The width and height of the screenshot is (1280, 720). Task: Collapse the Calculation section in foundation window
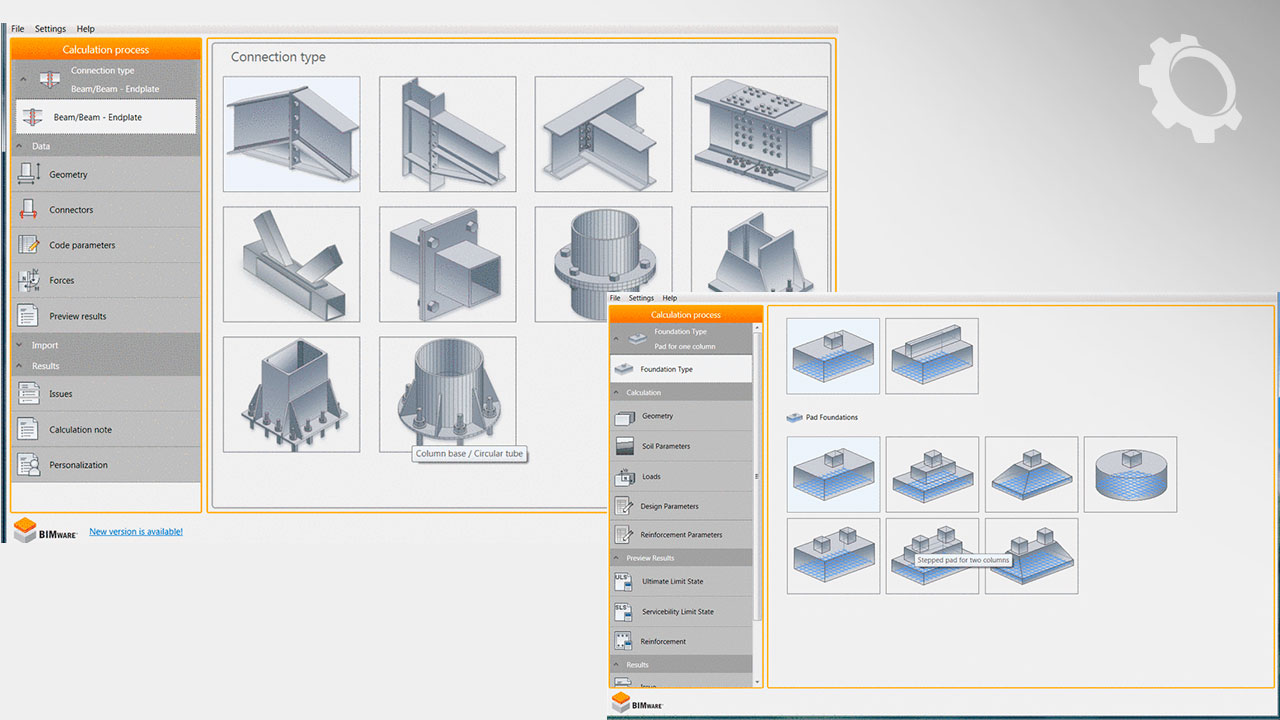coord(643,393)
